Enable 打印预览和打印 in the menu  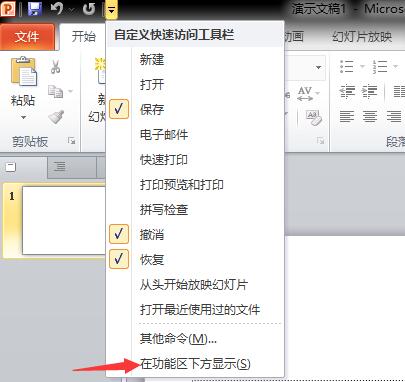coord(195,185)
